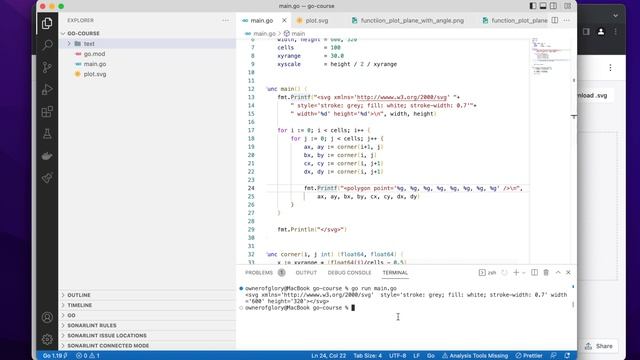This screenshot has height=360, width=640.
Task: Expand the GO section
Action: (71, 316)
